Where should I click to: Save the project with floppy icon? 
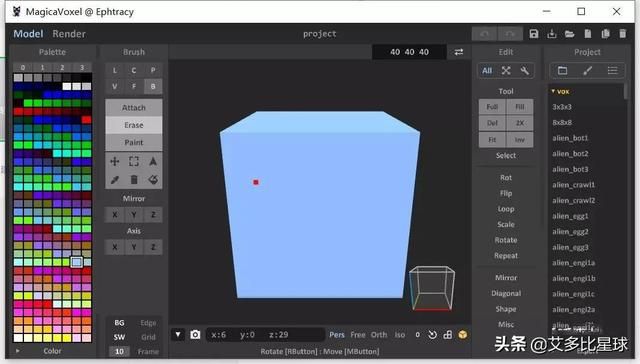(534, 34)
